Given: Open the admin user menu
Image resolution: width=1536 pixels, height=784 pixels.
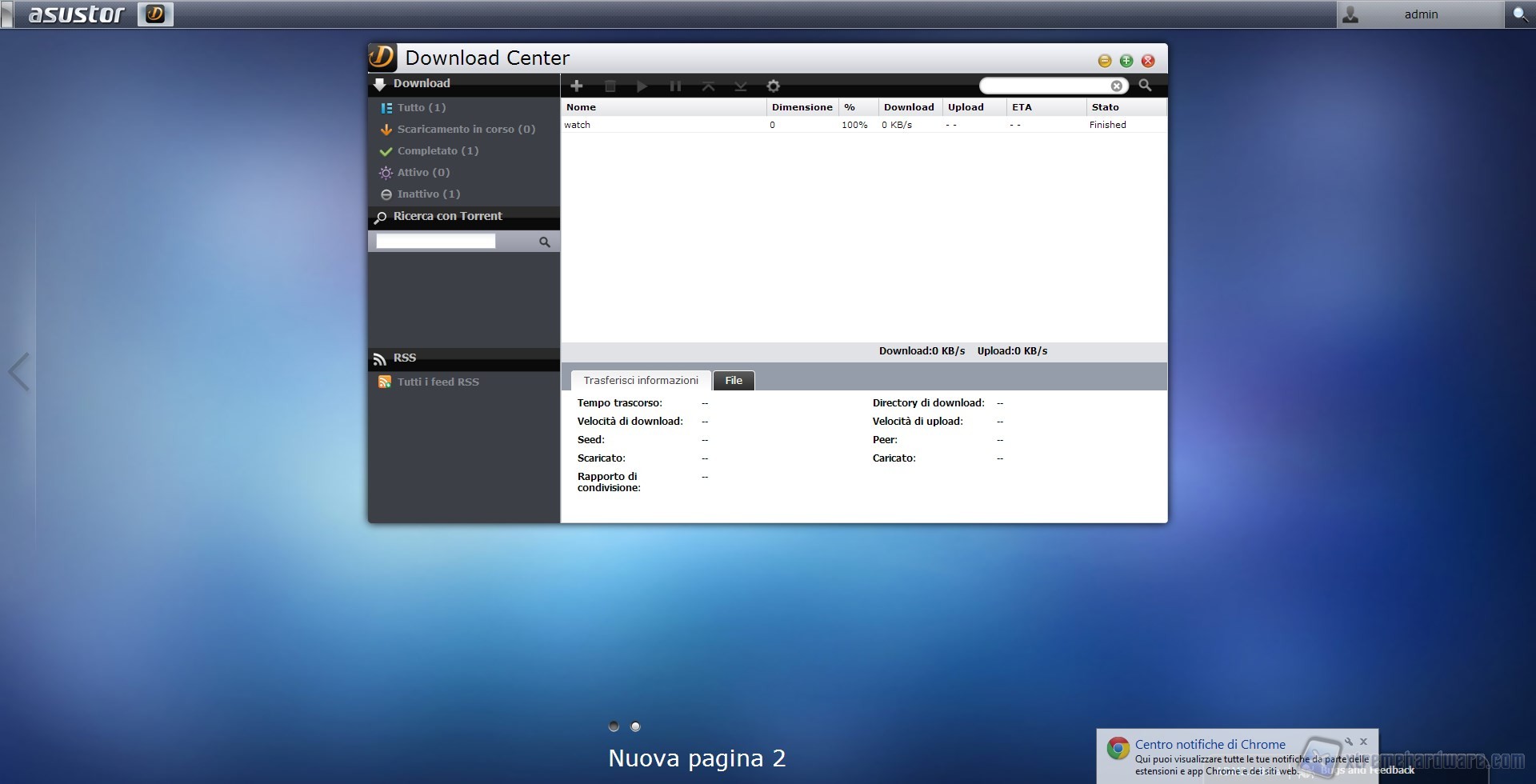Looking at the screenshot, I should click(1419, 14).
